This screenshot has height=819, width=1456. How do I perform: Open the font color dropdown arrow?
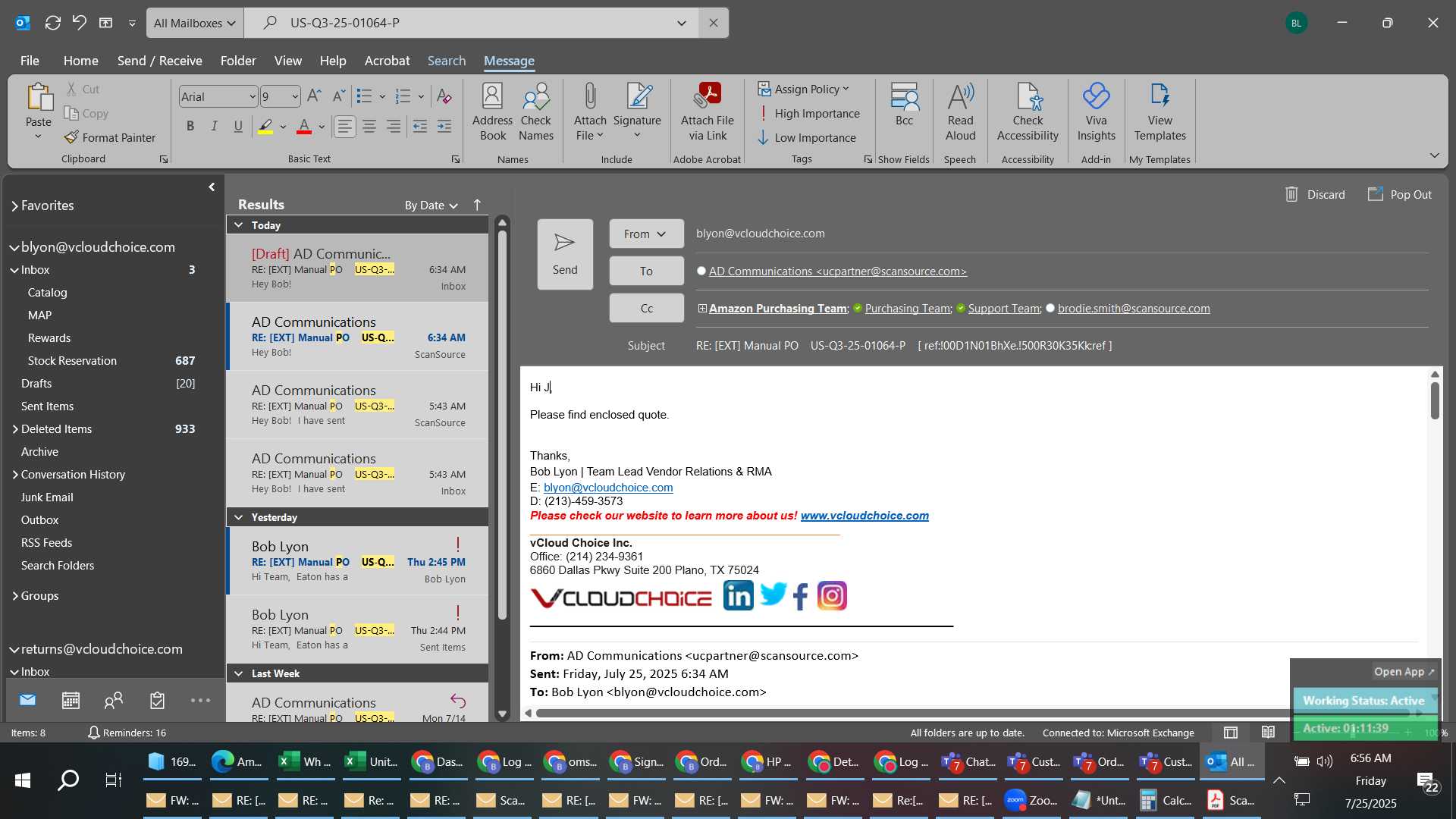(x=322, y=127)
